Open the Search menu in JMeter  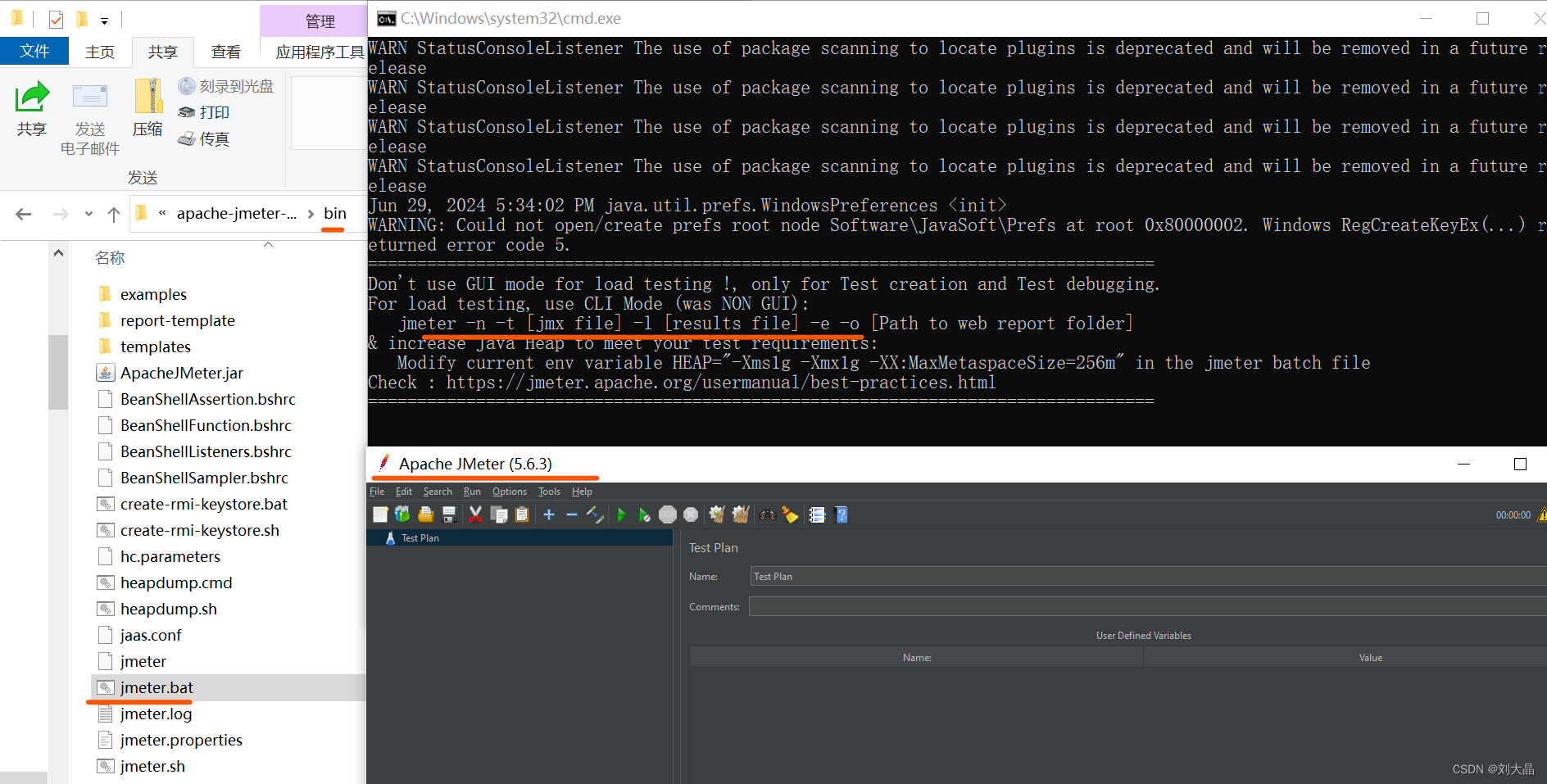(438, 492)
